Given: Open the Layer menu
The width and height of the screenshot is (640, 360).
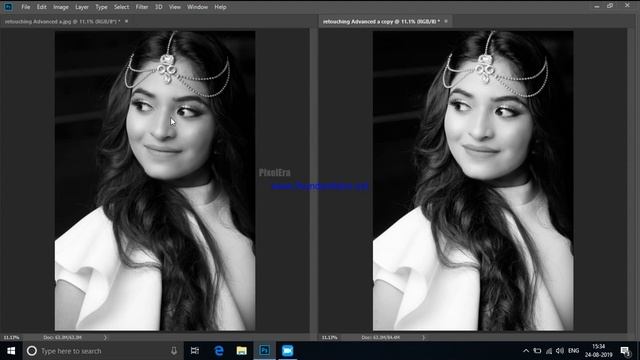Looking at the screenshot, I should click(x=82, y=7).
